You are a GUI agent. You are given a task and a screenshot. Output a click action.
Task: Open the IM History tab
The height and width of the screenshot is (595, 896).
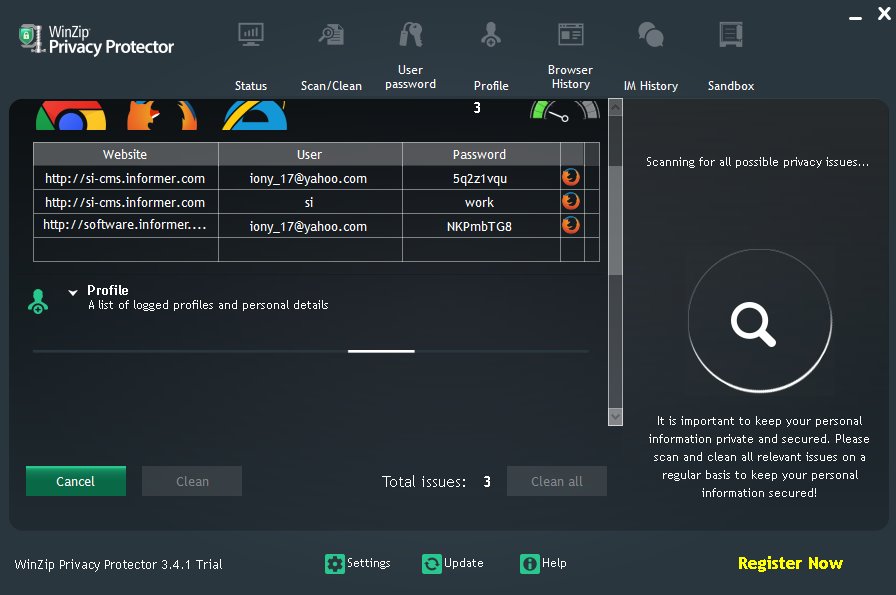click(x=651, y=86)
